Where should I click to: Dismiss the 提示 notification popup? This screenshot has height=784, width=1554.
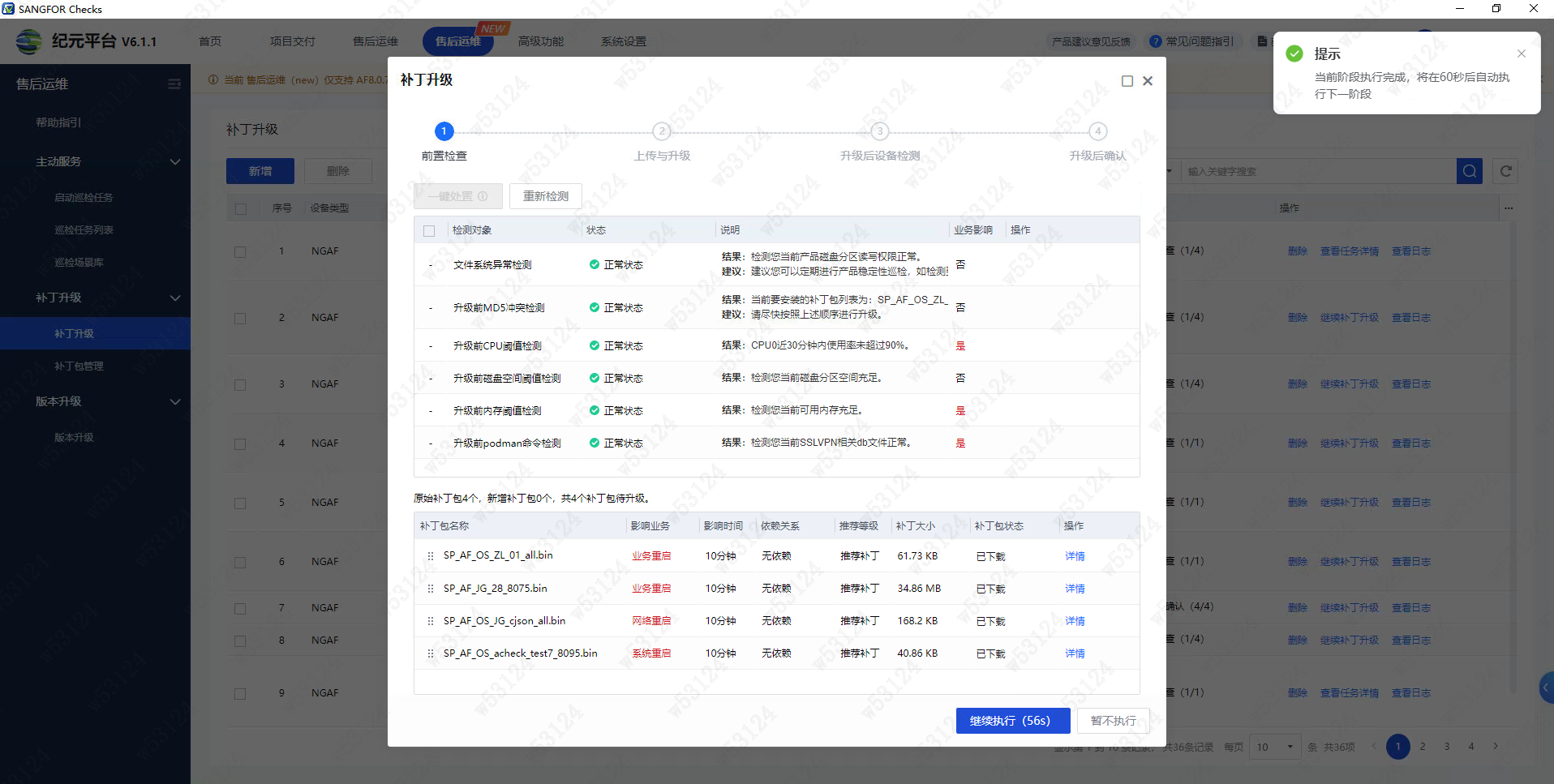(x=1521, y=54)
